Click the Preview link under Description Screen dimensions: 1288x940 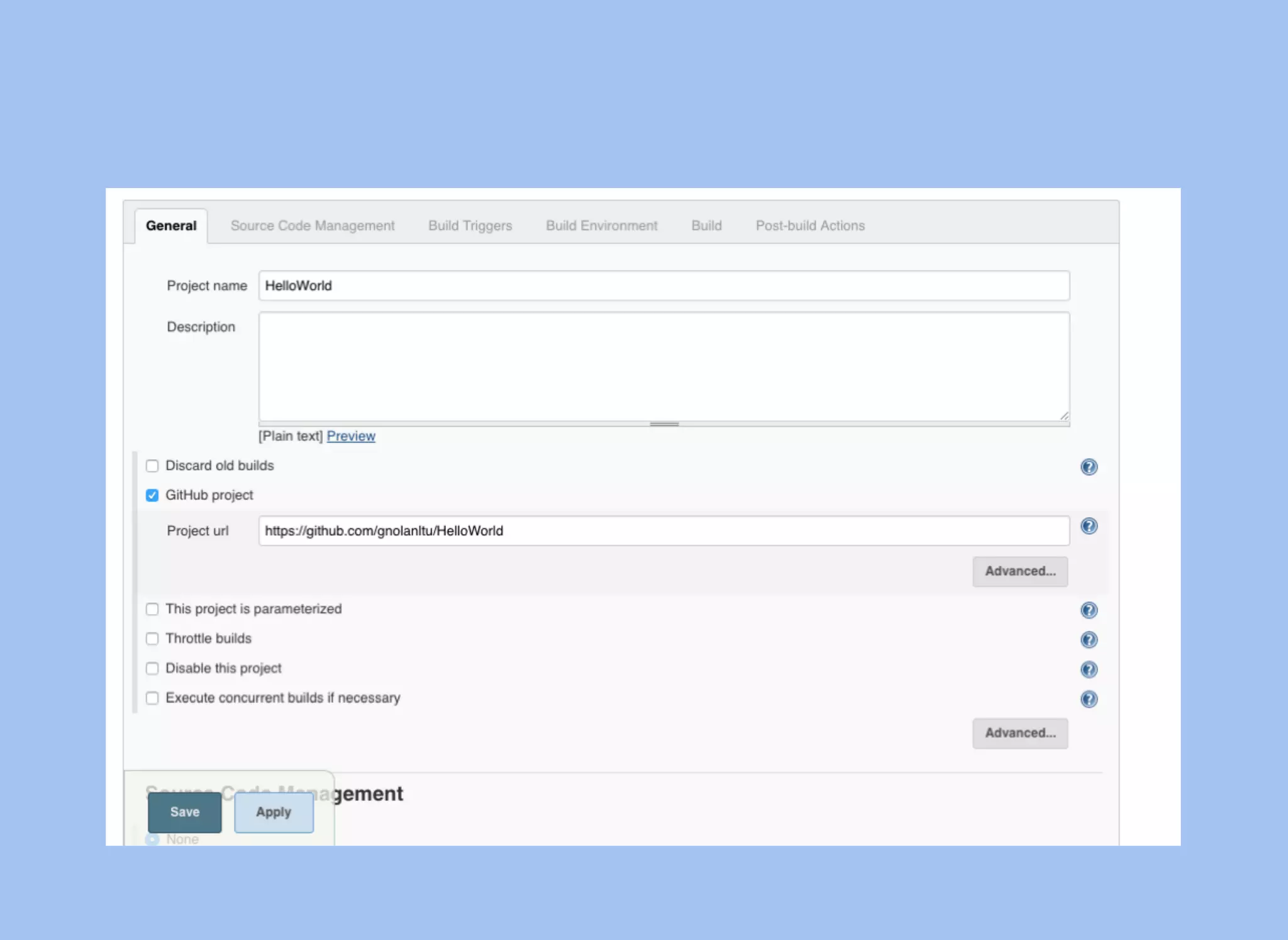tap(351, 436)
